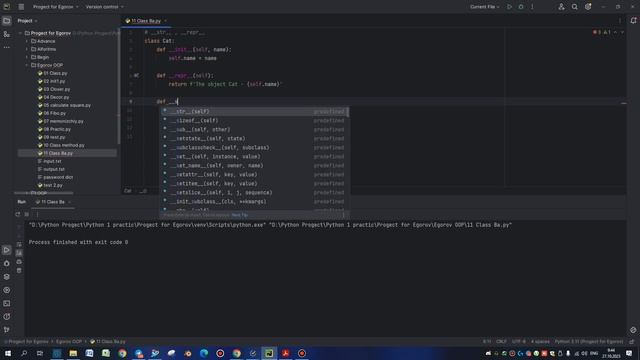Open Project for Egorov project dropdown

click(56, 7)
